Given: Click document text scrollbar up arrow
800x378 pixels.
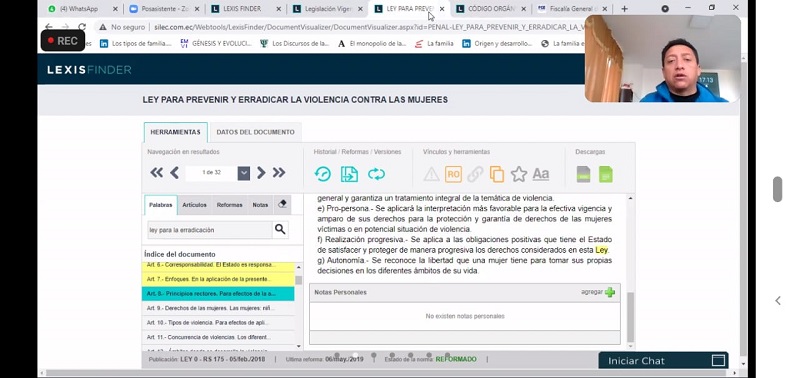Looking at the screenshot, I should (631, 198).
